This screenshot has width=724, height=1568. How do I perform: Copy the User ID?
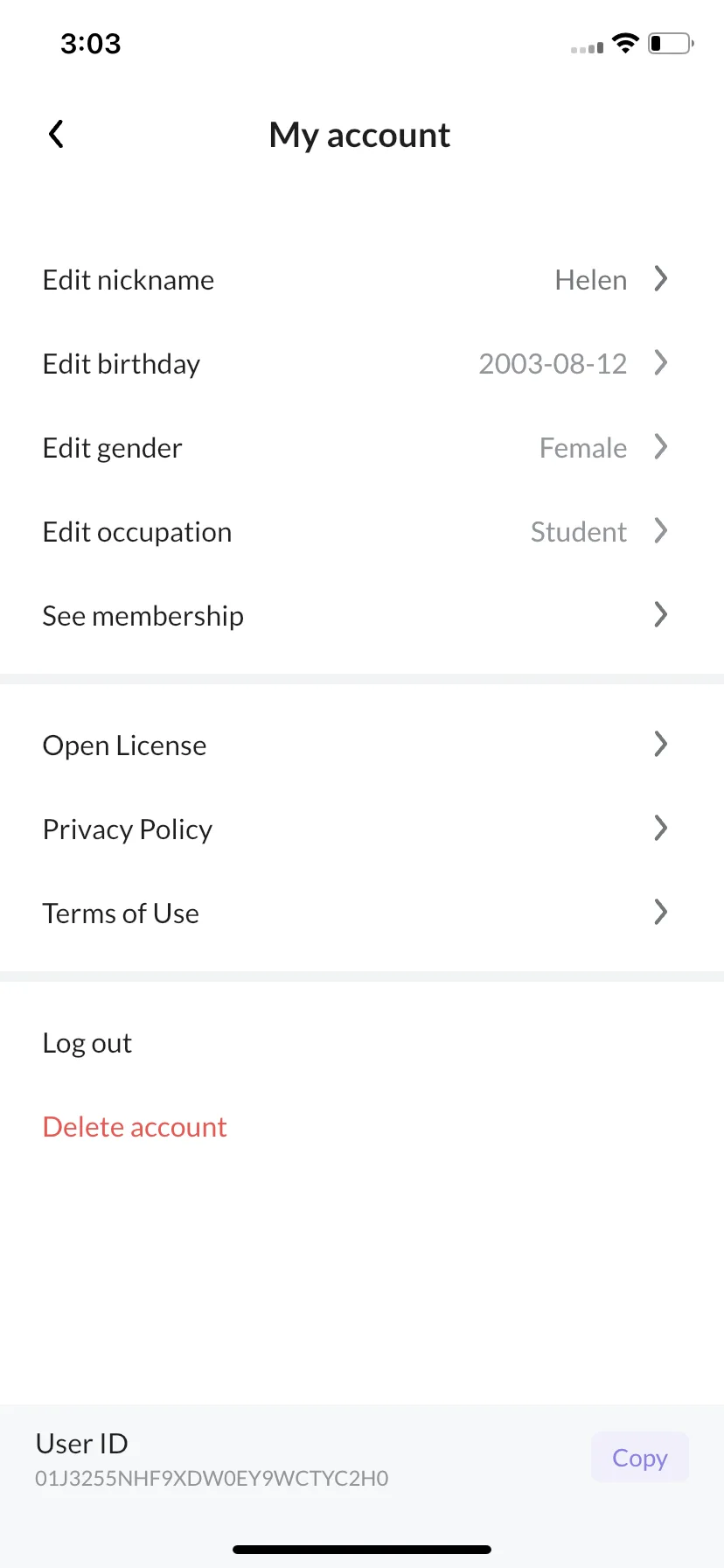(640, 1458)
